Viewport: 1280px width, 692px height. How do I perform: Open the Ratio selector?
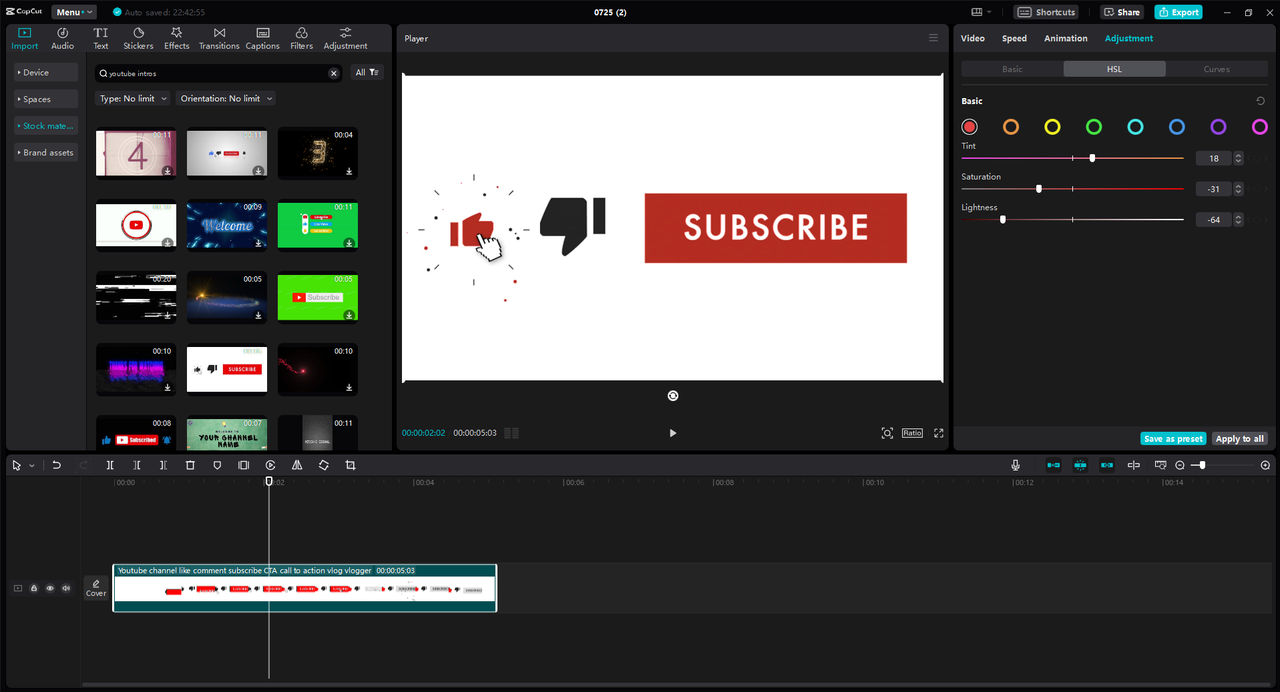click(912, 433)
